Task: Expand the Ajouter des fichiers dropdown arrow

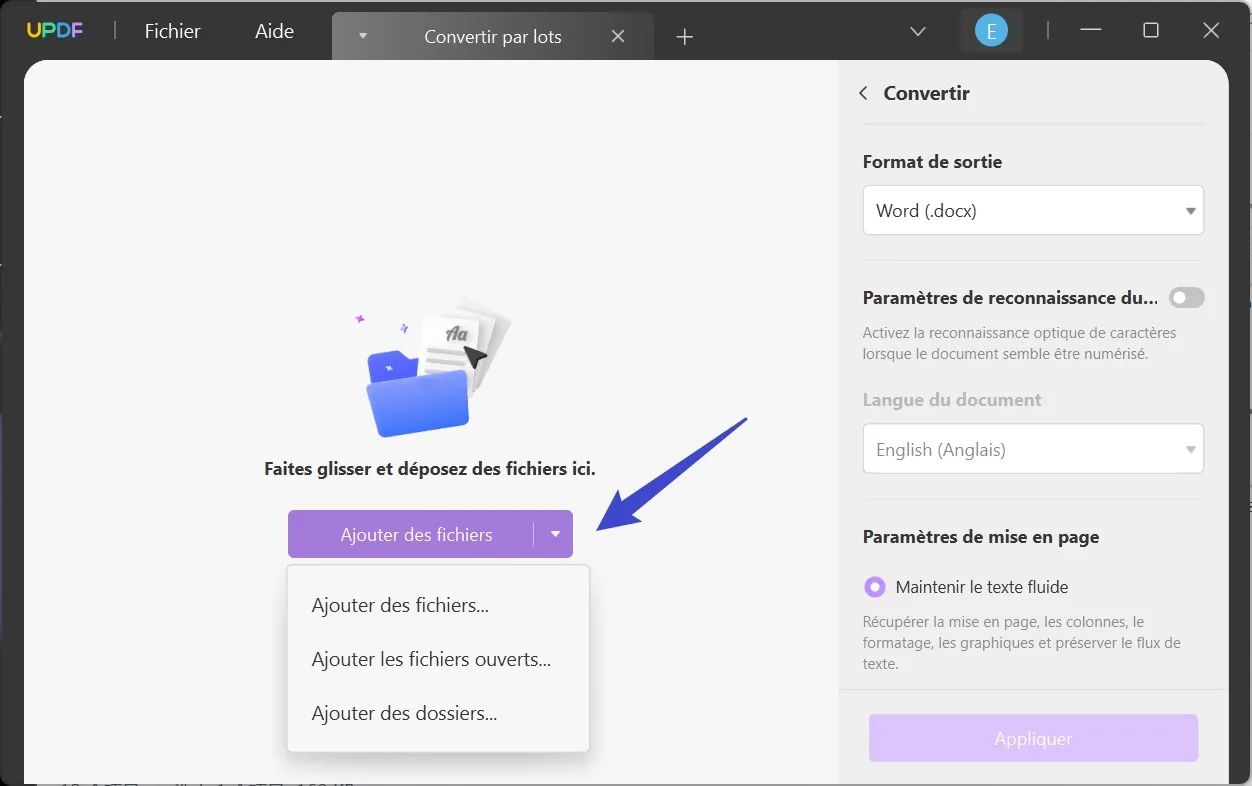Action: [555, 534]
